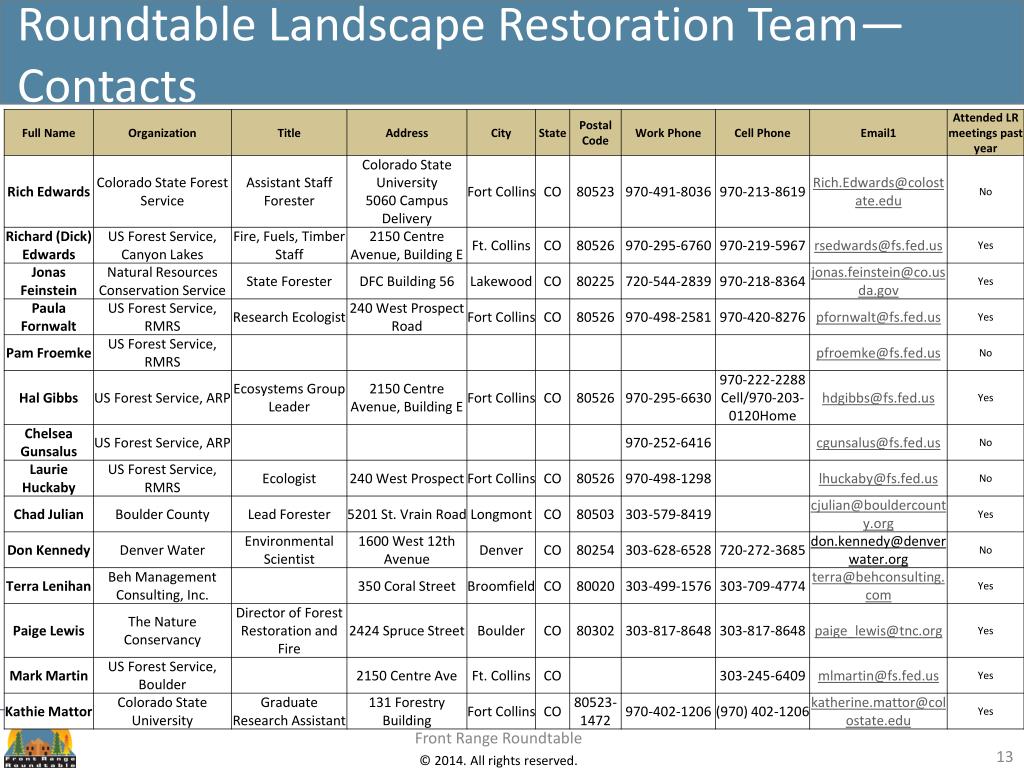Click the Colorado State Forest Service cell

[x=162, y=191]
